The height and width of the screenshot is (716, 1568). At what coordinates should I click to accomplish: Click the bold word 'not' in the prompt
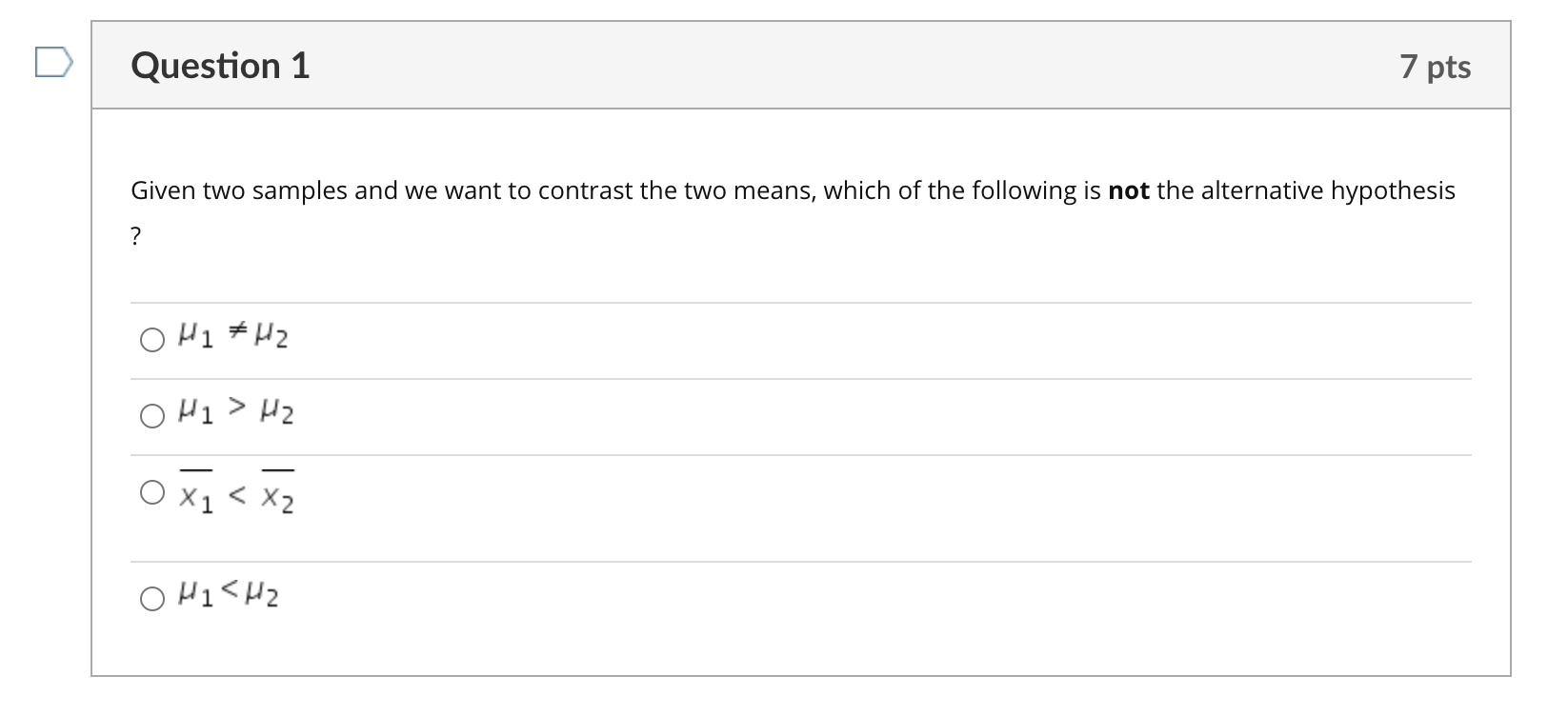(x=1129, y=190)
